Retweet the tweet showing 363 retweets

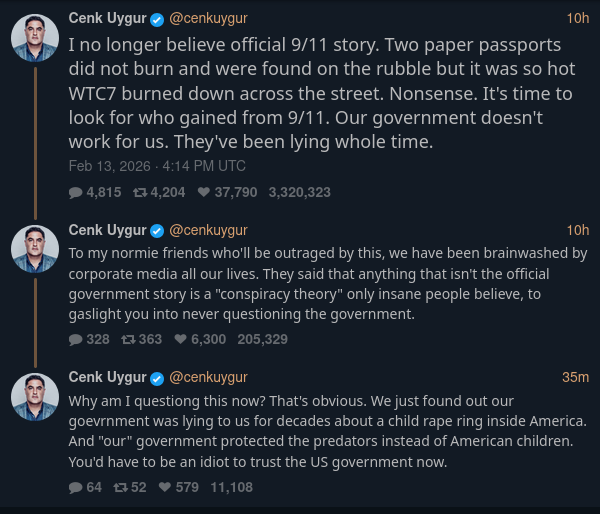[128, 339]
